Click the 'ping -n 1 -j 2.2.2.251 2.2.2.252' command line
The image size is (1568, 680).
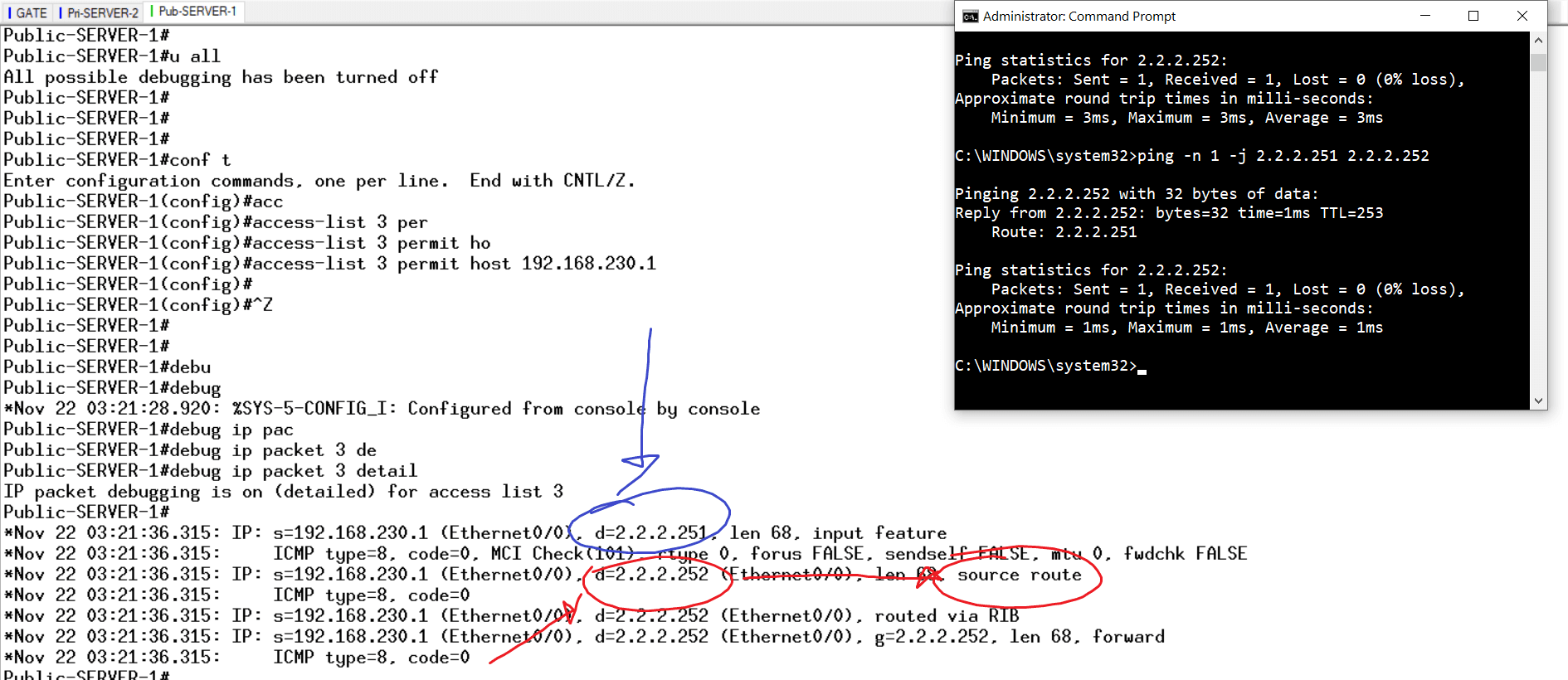1191,156
